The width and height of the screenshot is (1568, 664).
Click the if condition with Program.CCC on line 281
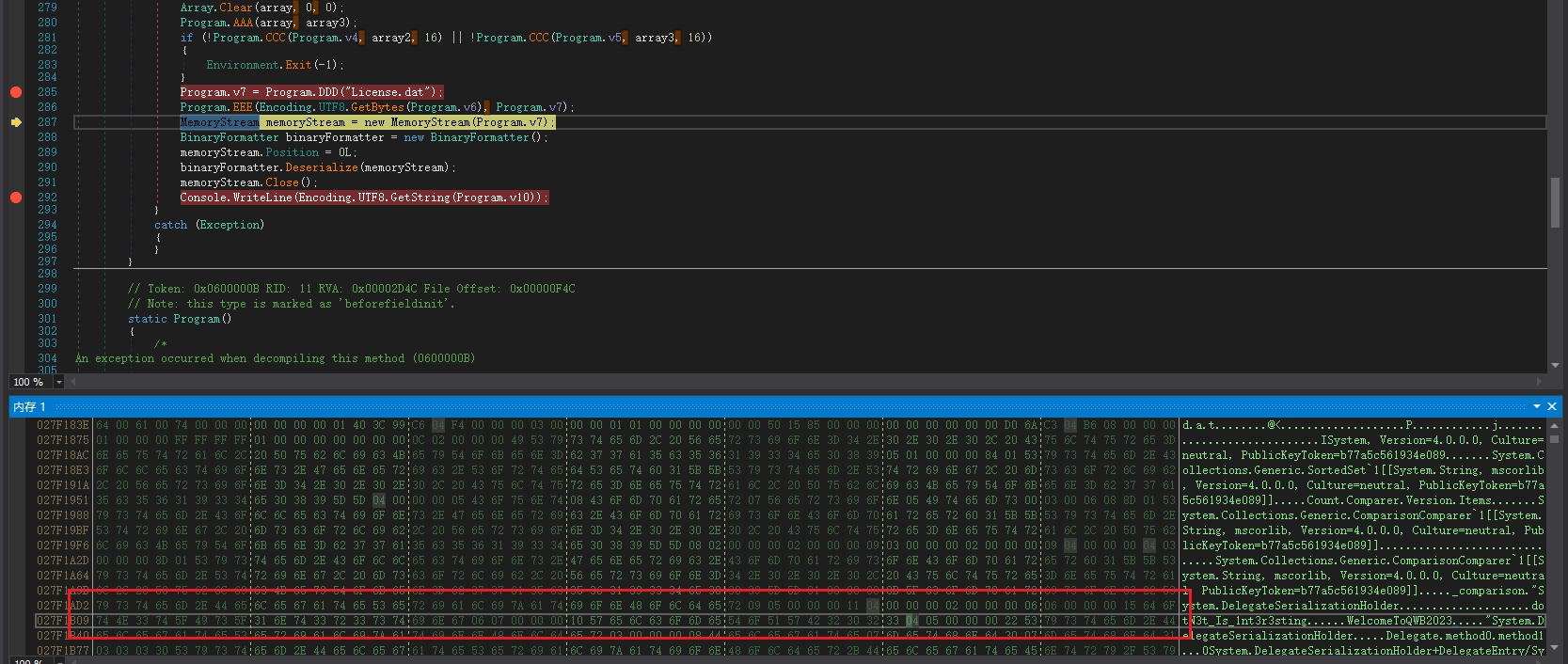point(446,38)
